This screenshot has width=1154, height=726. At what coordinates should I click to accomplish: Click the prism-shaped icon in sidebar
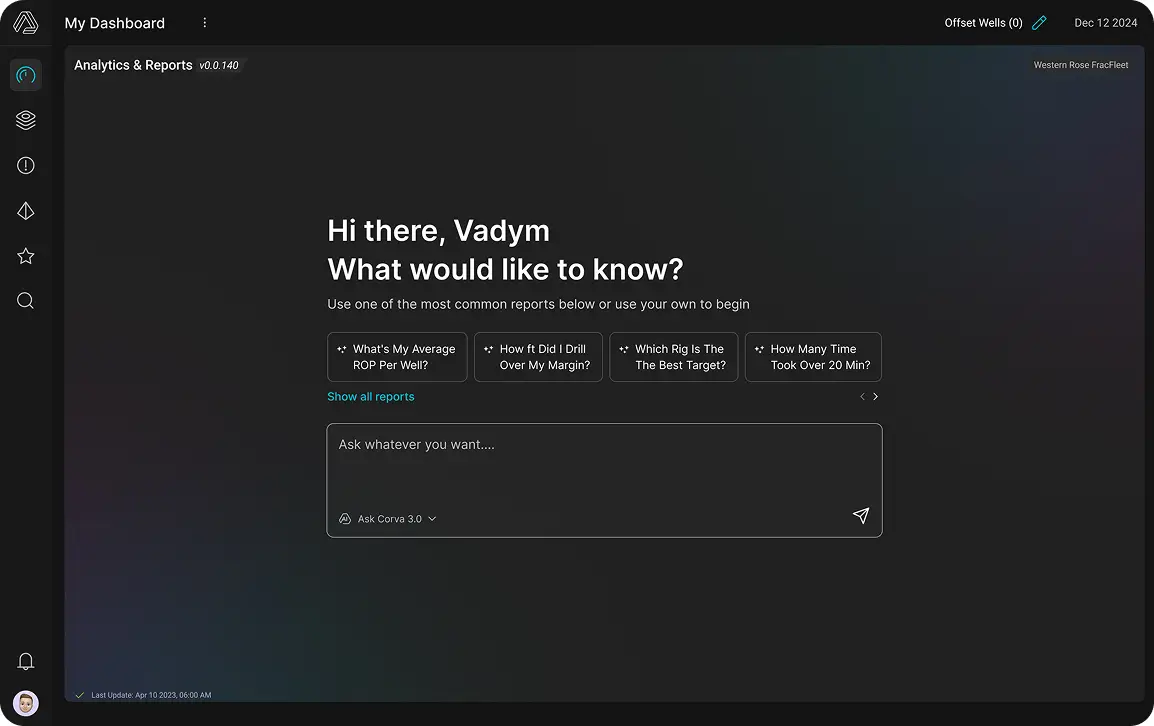coord(26,211)
